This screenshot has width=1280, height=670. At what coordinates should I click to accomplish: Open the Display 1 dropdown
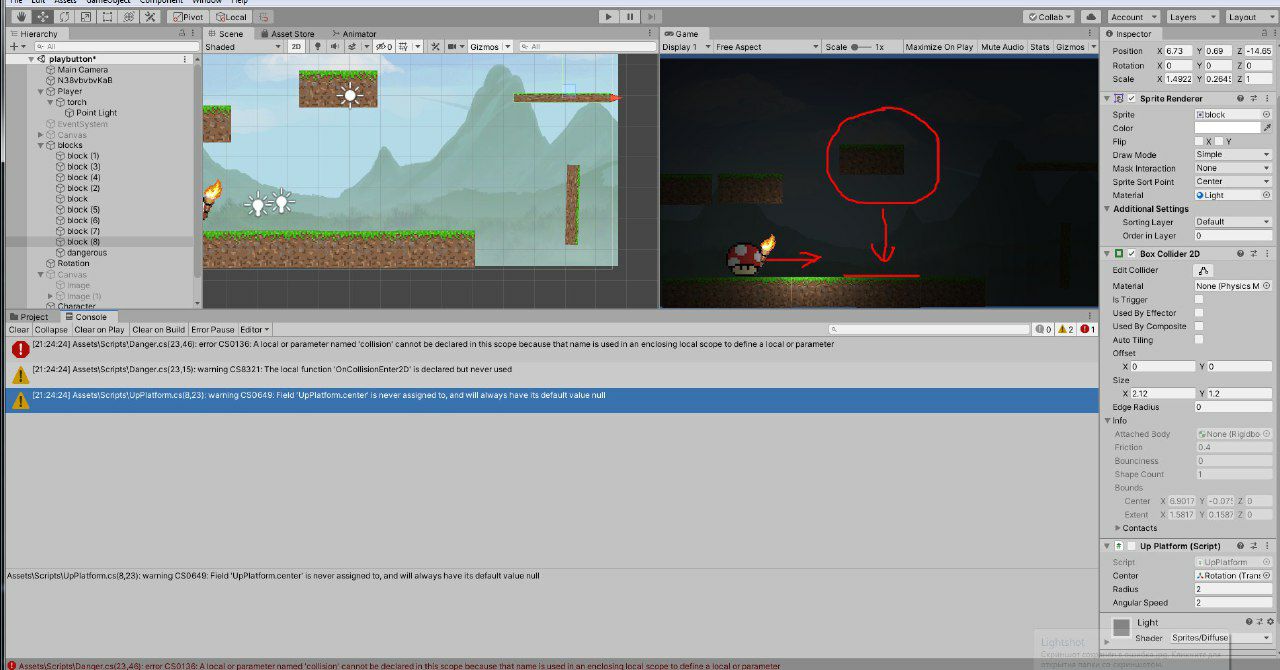point(686,47)
